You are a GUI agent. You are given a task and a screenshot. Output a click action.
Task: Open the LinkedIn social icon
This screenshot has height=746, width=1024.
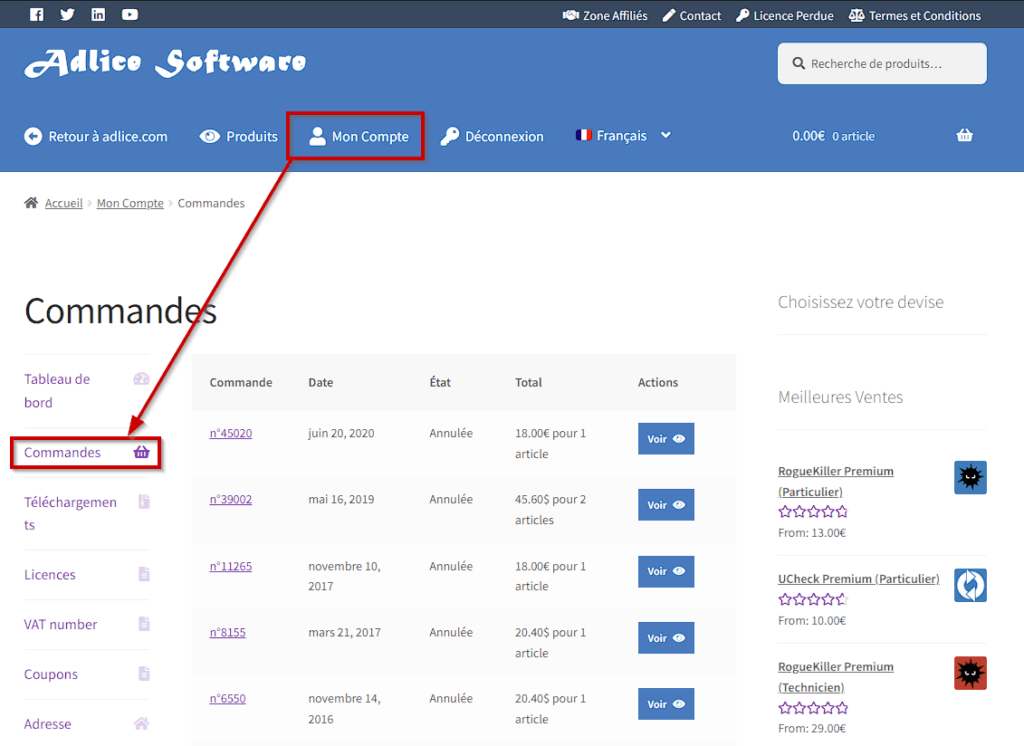98,15
